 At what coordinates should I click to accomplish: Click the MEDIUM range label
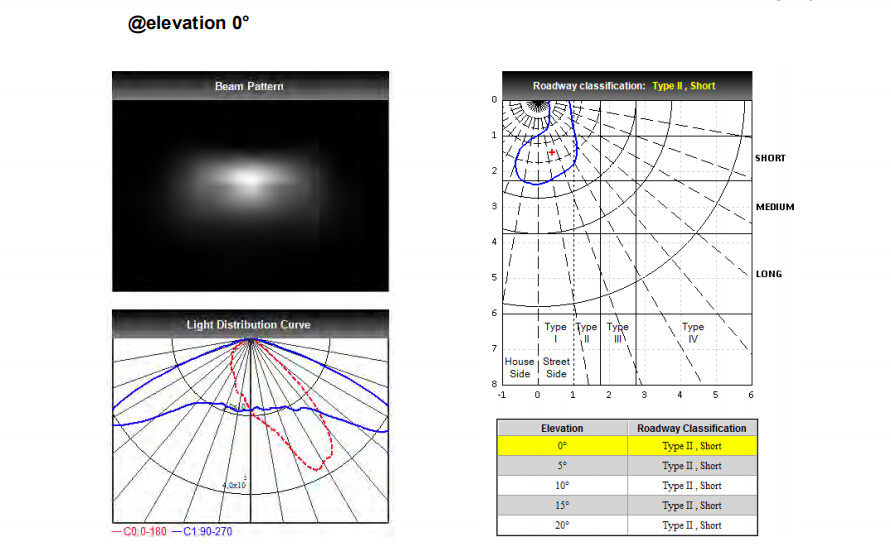point(775,207)
